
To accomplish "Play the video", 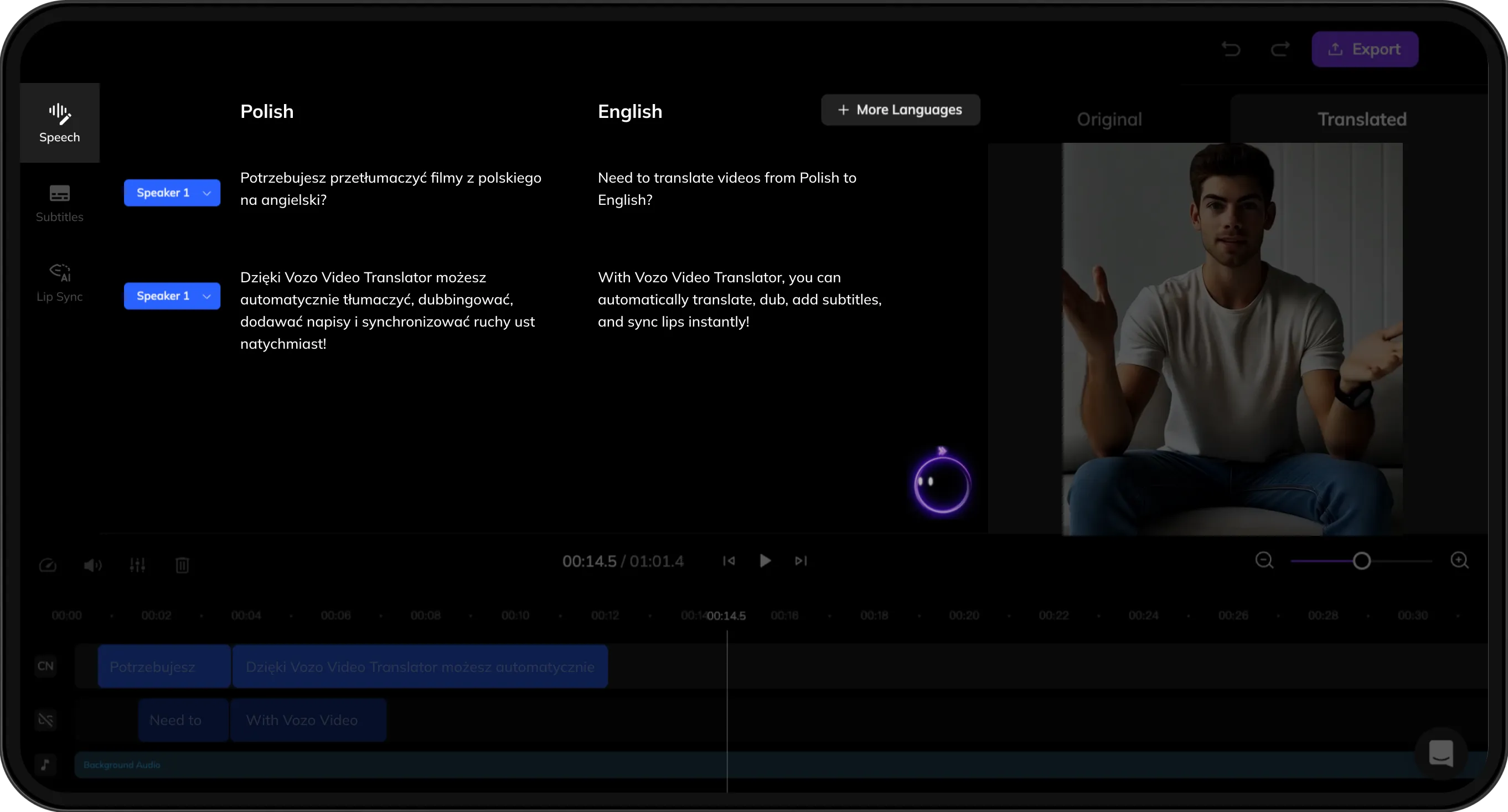I will [765, 561].
